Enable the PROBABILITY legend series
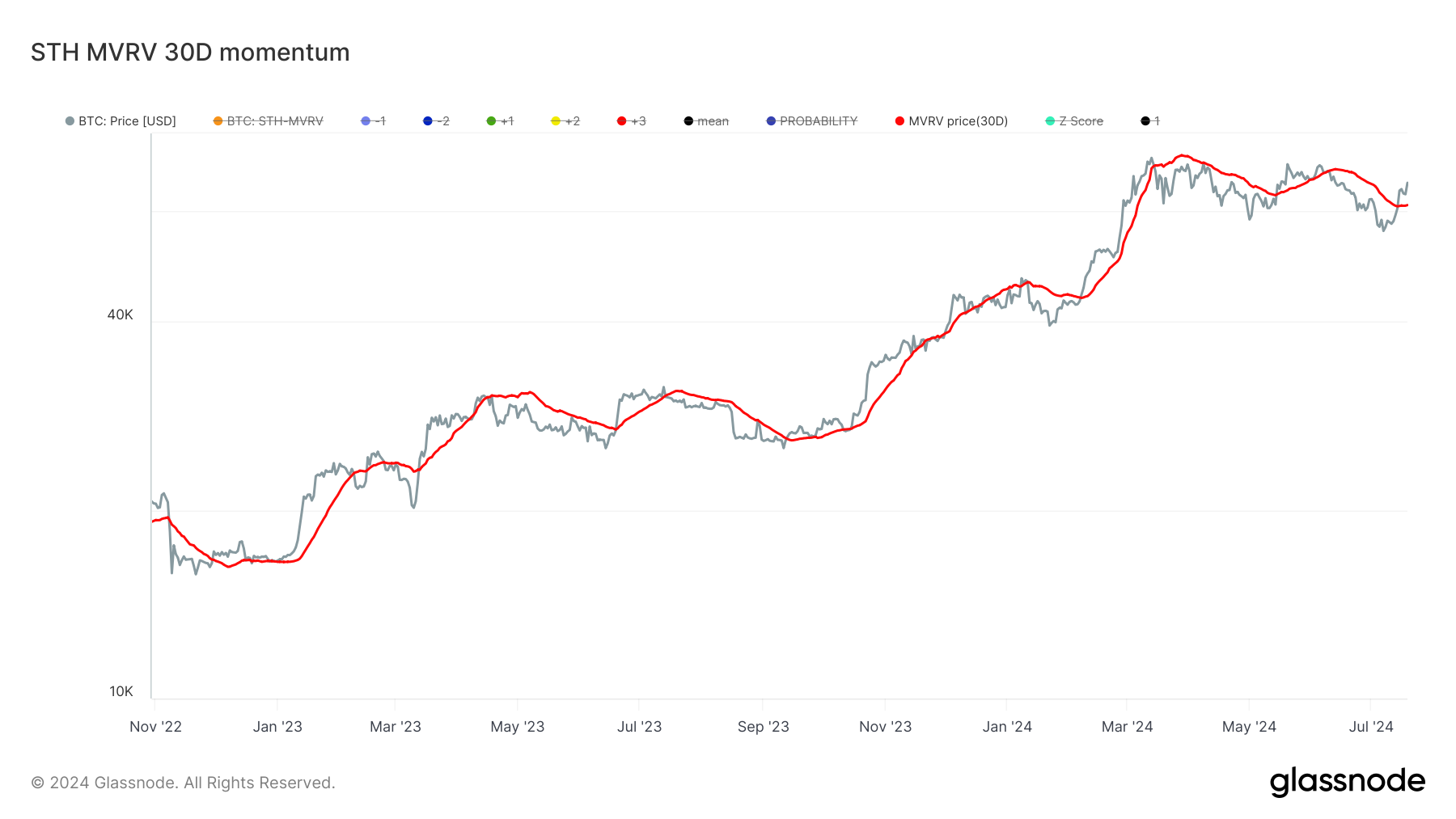 coord(811,121)
